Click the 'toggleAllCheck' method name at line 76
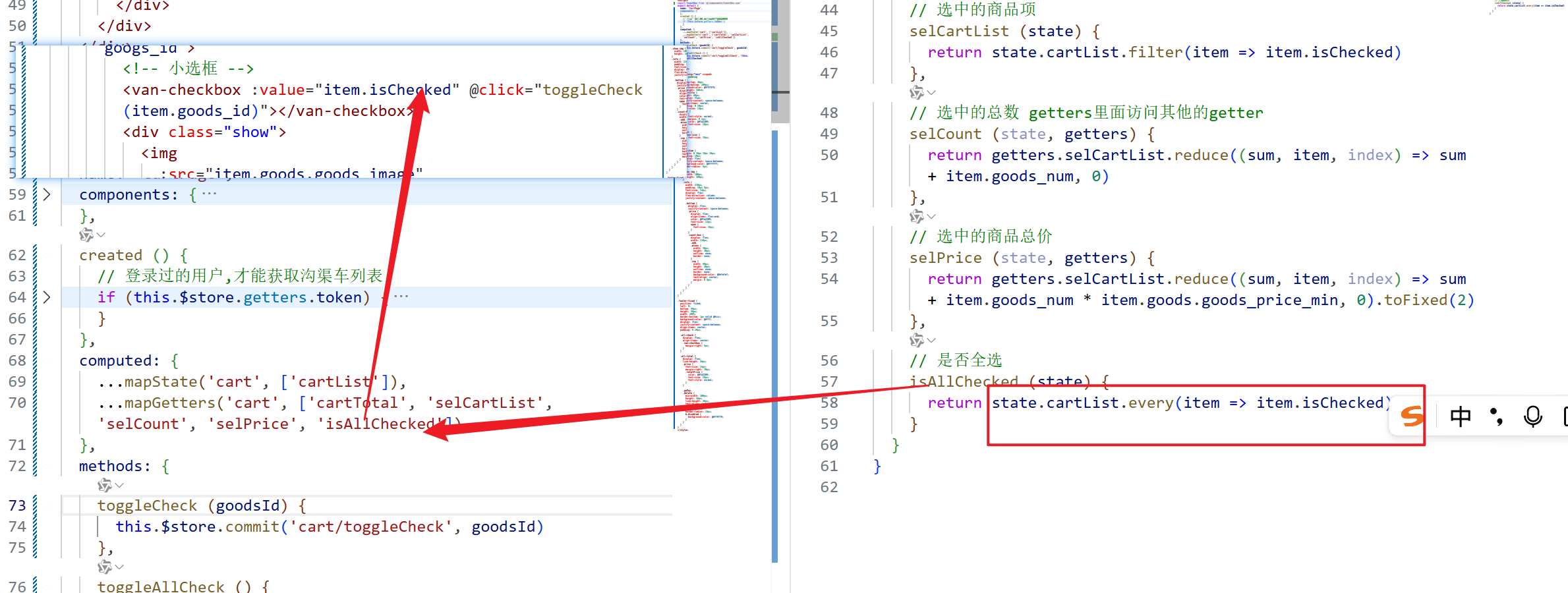The height and width of the screenshot is (593, 1568). pos(161,586)
